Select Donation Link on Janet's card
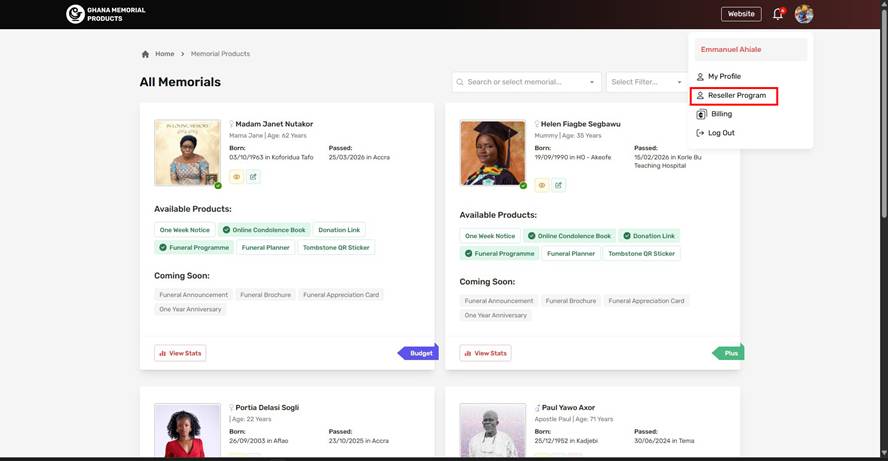 [x=339, y=230]
